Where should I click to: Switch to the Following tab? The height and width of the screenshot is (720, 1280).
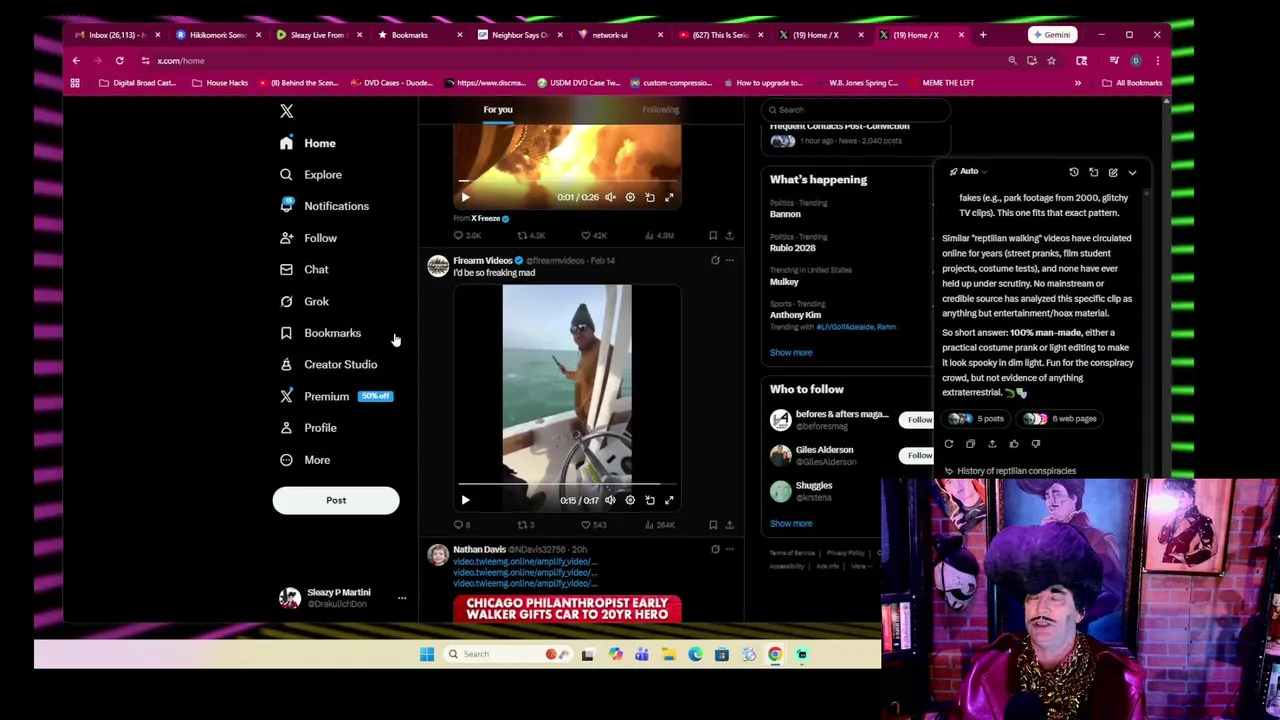point(660,109)
